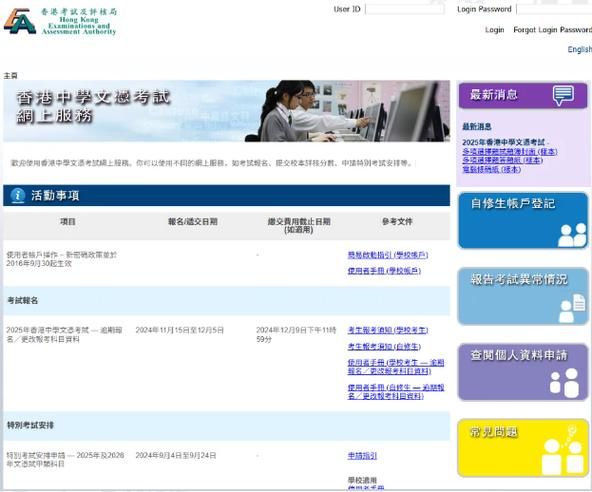592x492 pixels.
Task: Click the 主頁 breadcrumb
Action: (x=11, y=76)
